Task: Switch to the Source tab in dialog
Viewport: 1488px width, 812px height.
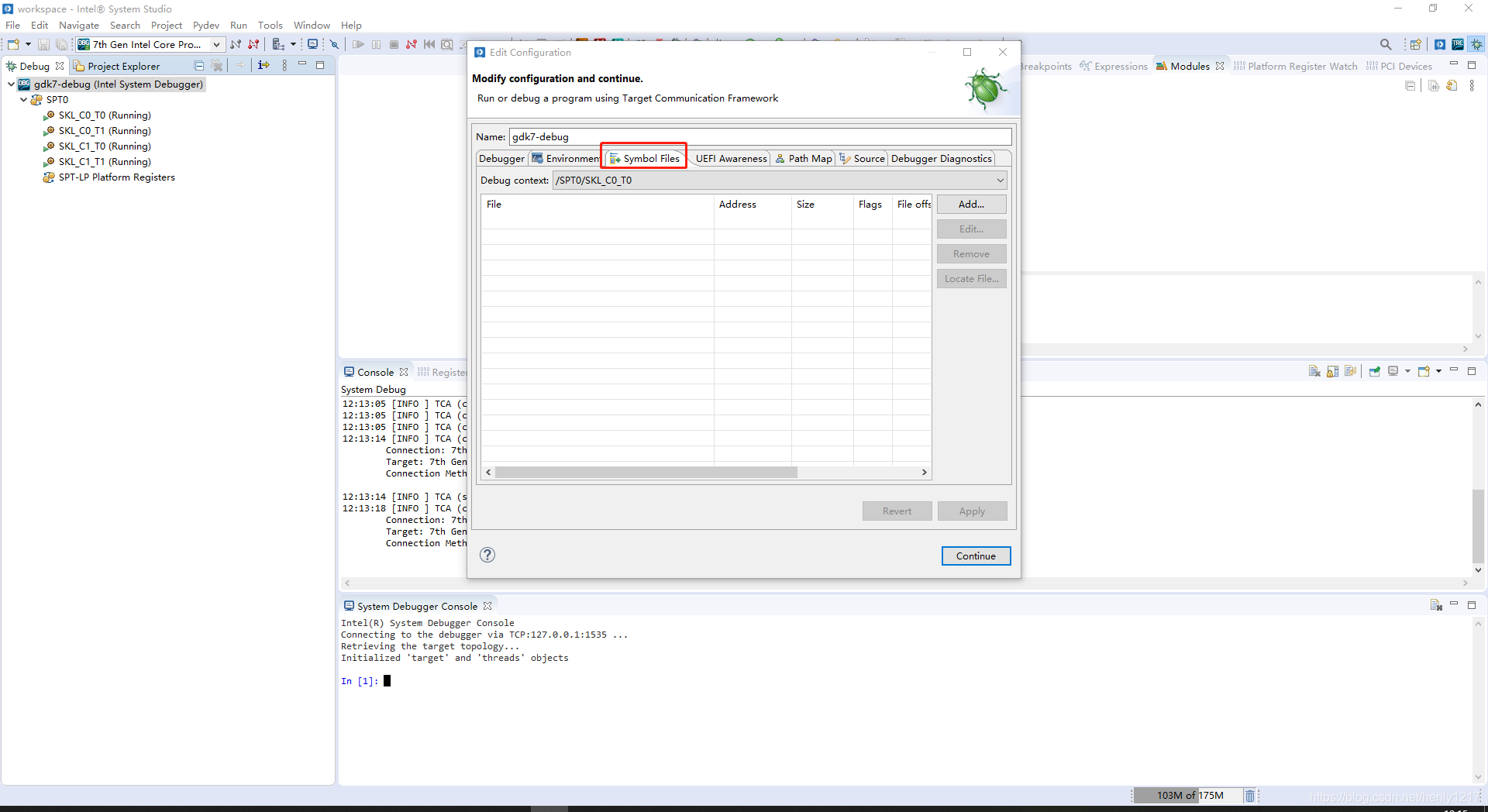Action: pos(862,158)
